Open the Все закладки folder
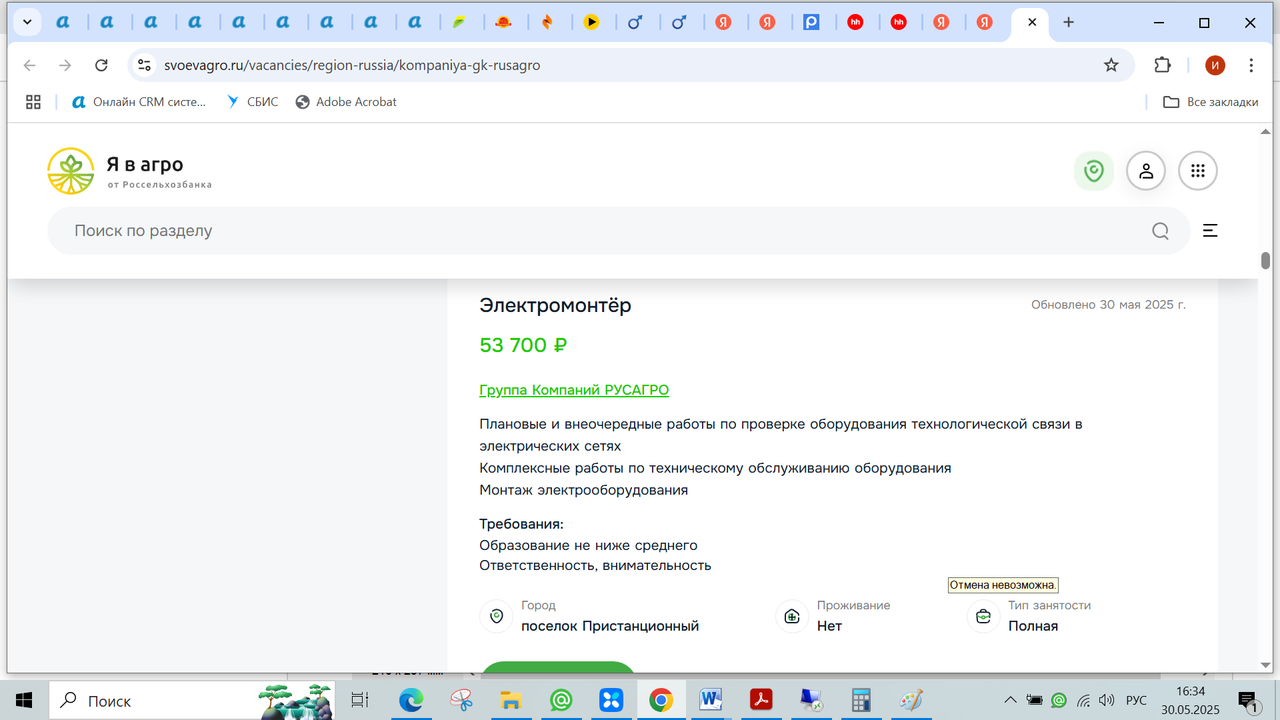 (x=1210, y=102)
